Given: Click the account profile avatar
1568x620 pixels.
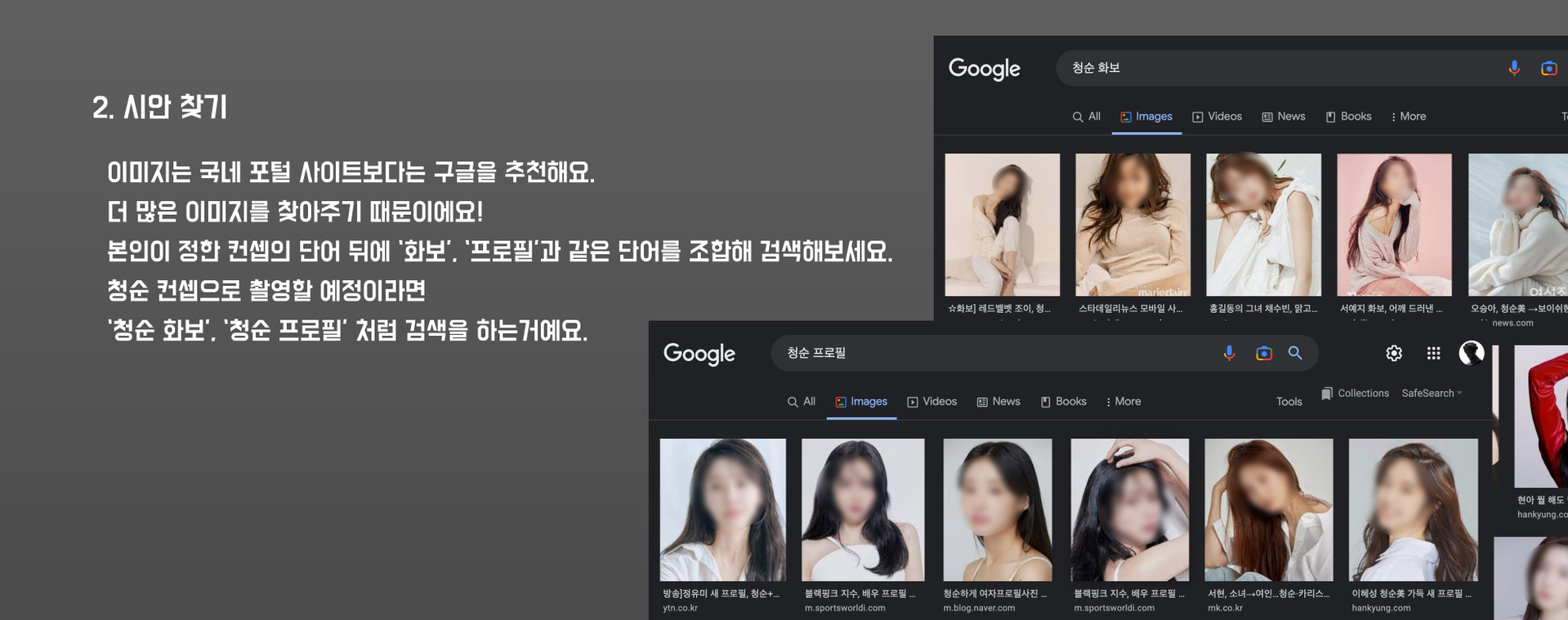Looking at the screenshot, I should (1472, 353).
